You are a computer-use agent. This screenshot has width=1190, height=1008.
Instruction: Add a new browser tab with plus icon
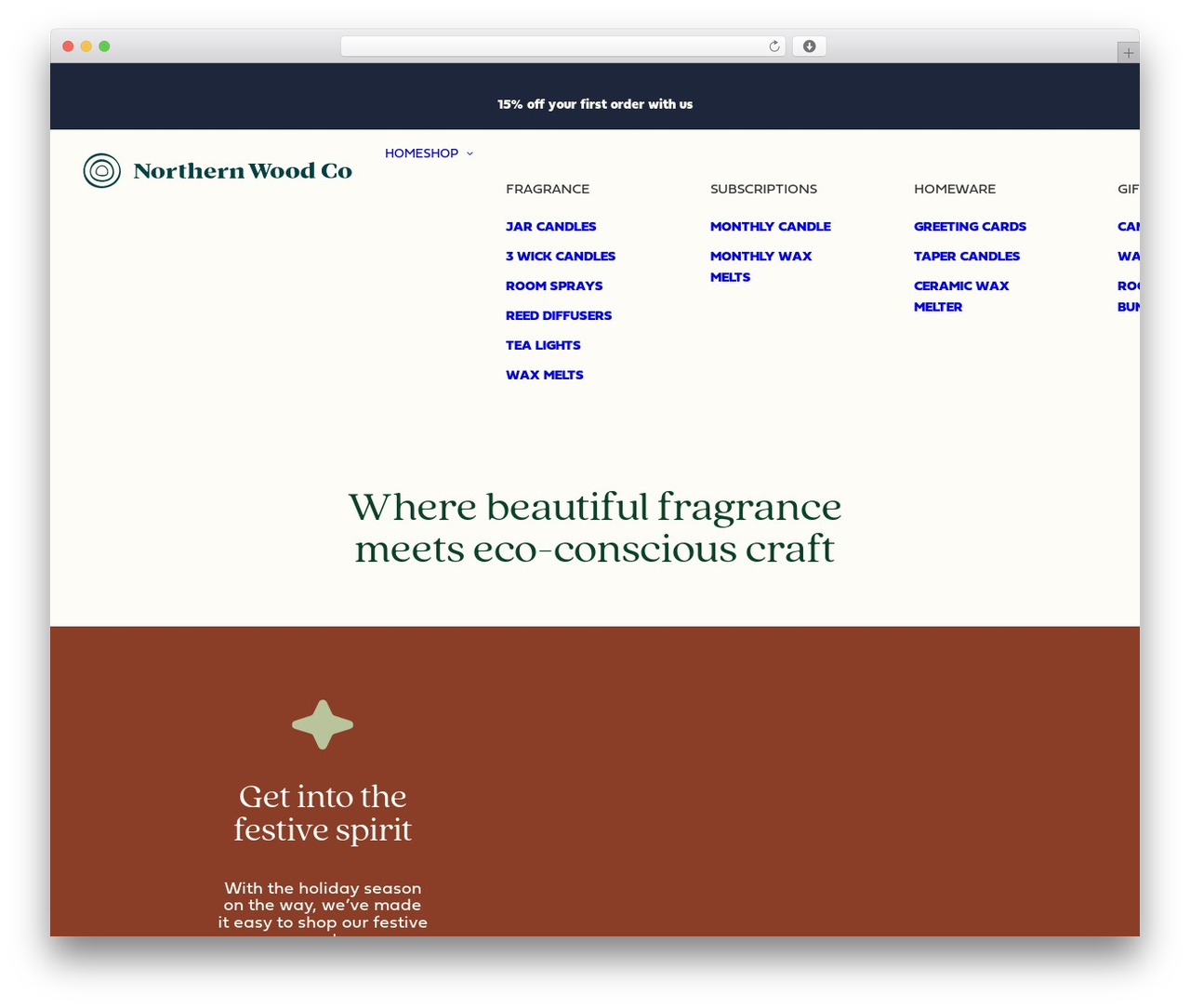(1128, 53)
